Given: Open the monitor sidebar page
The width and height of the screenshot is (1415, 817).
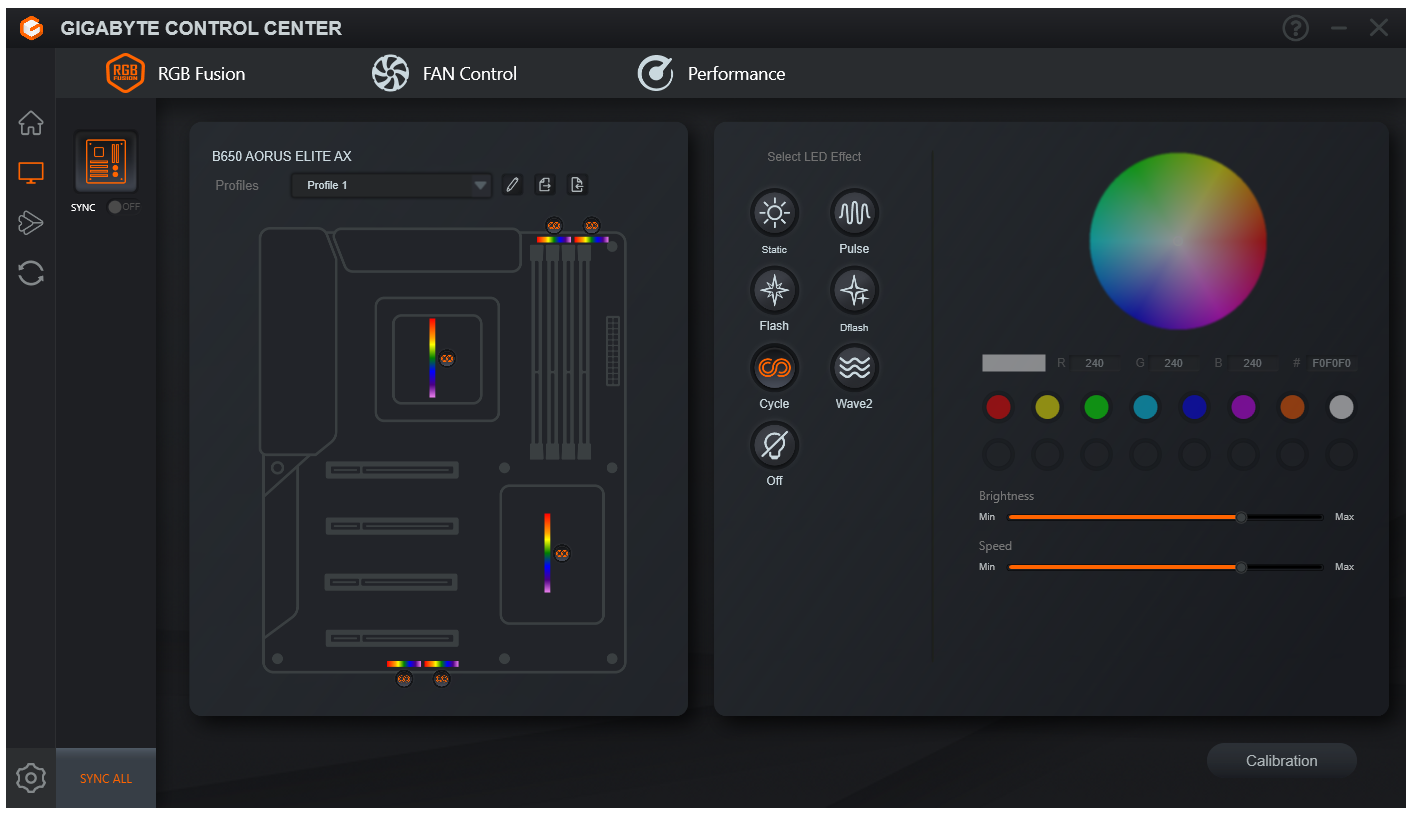Looking at the screenshot, I should click(31, 174).
